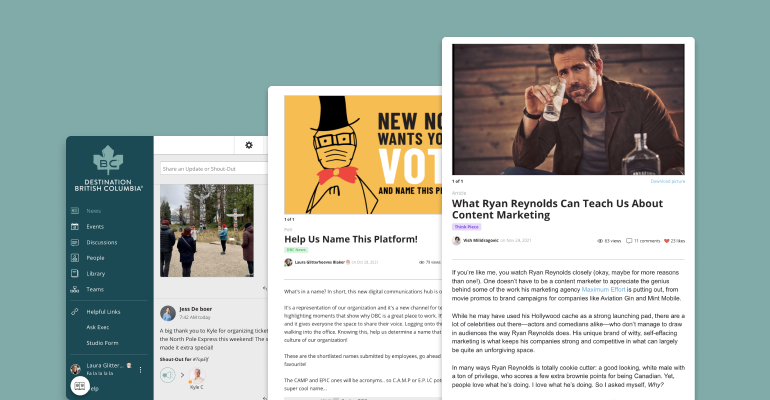Open the totem poles photo
The width and height of the screenshot is (770, 400).
(207, 231)
